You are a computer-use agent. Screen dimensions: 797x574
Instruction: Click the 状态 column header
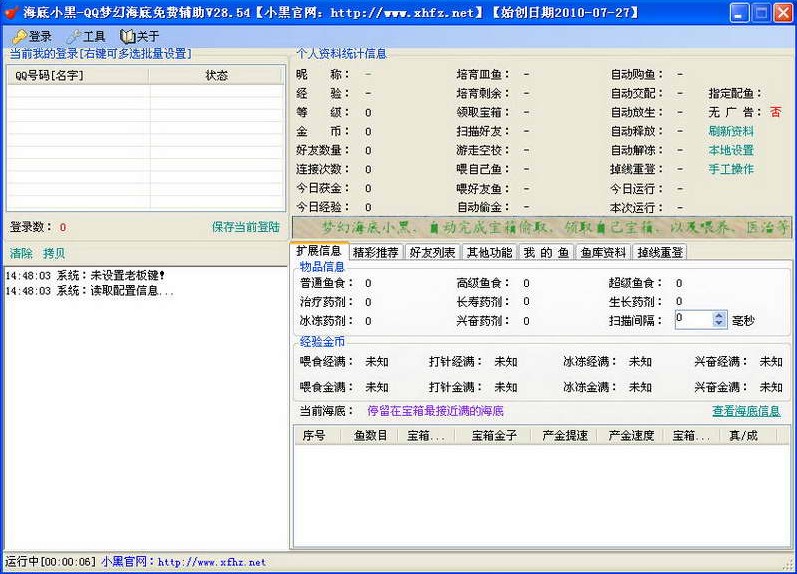click(x=216, y=75)
